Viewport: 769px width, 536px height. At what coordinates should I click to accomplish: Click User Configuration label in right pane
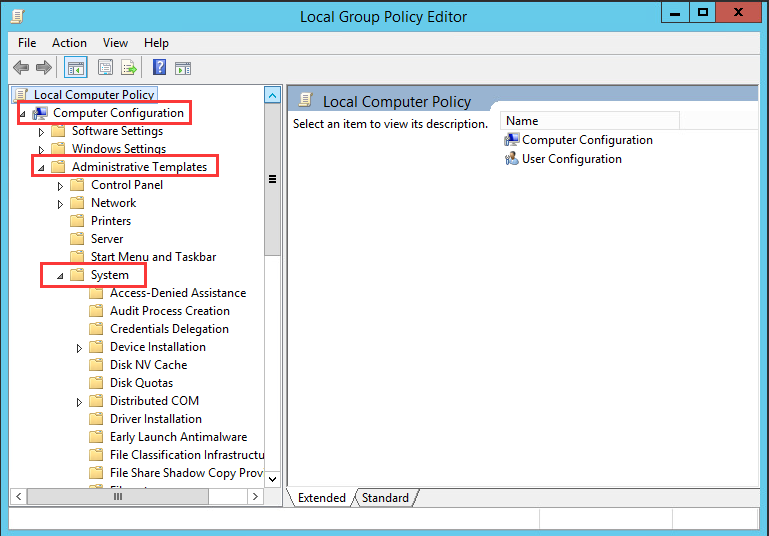(x=571, y=159)
